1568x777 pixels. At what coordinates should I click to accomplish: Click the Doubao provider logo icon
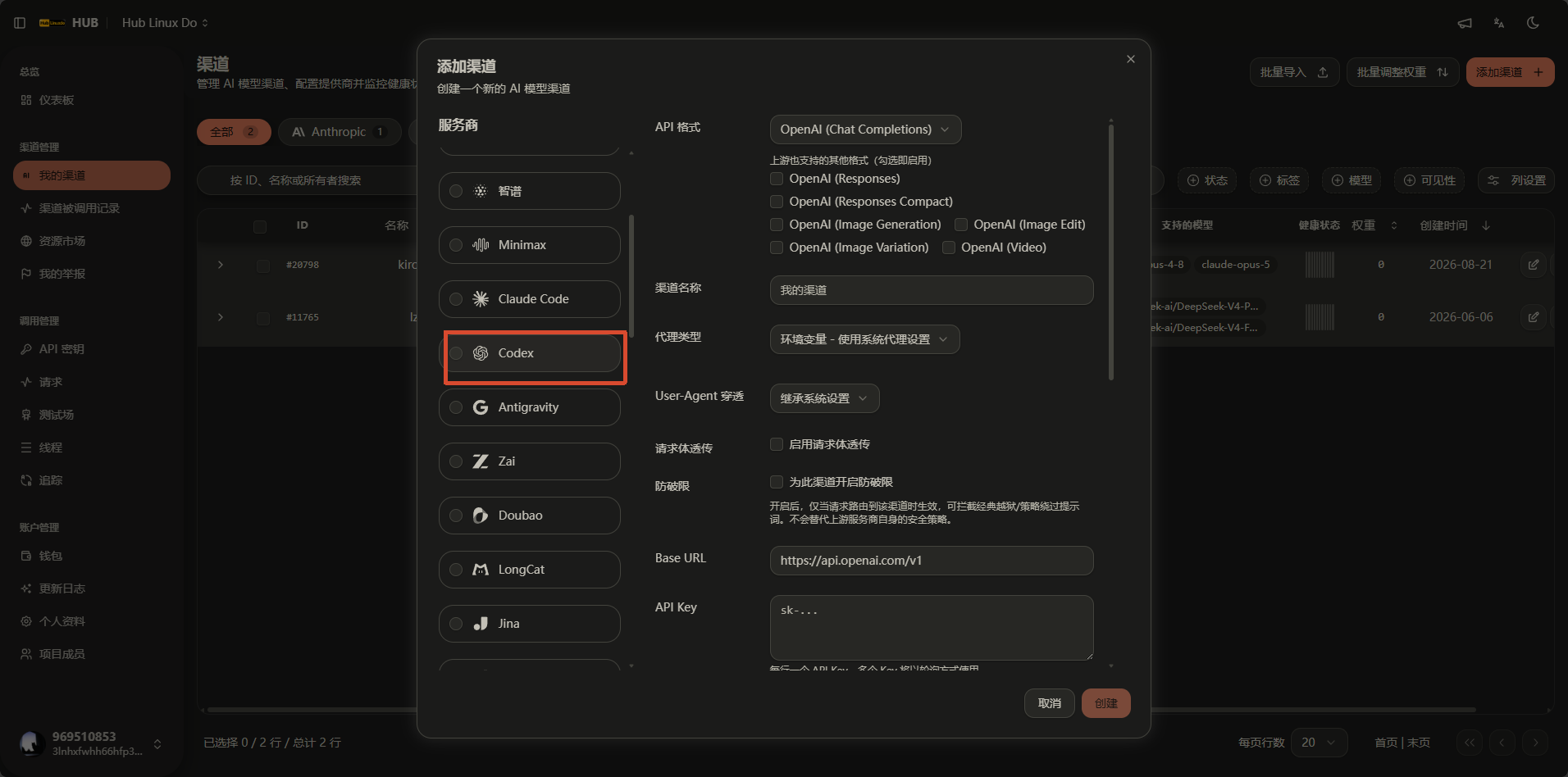[481, 516]
